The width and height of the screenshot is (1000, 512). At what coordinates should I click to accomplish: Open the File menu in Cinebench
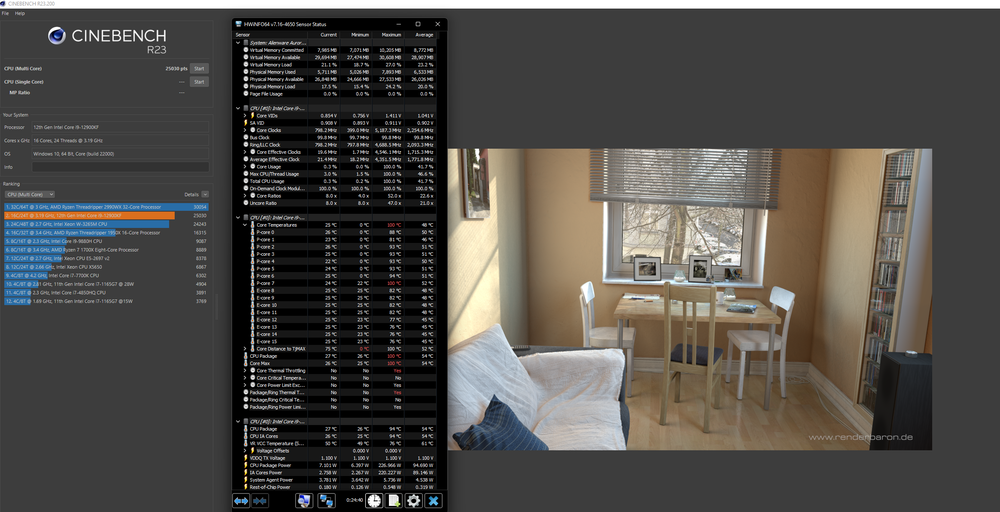(6, 13)
